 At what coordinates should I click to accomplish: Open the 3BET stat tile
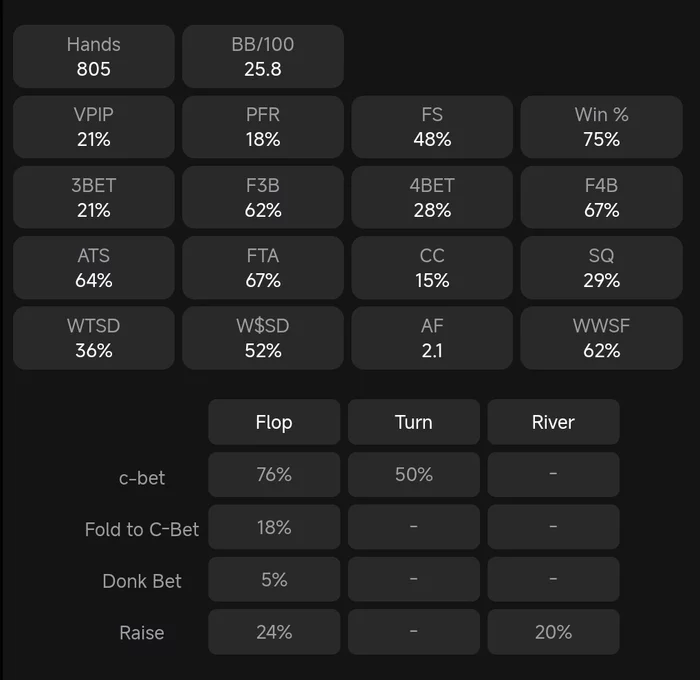(94, 198)
